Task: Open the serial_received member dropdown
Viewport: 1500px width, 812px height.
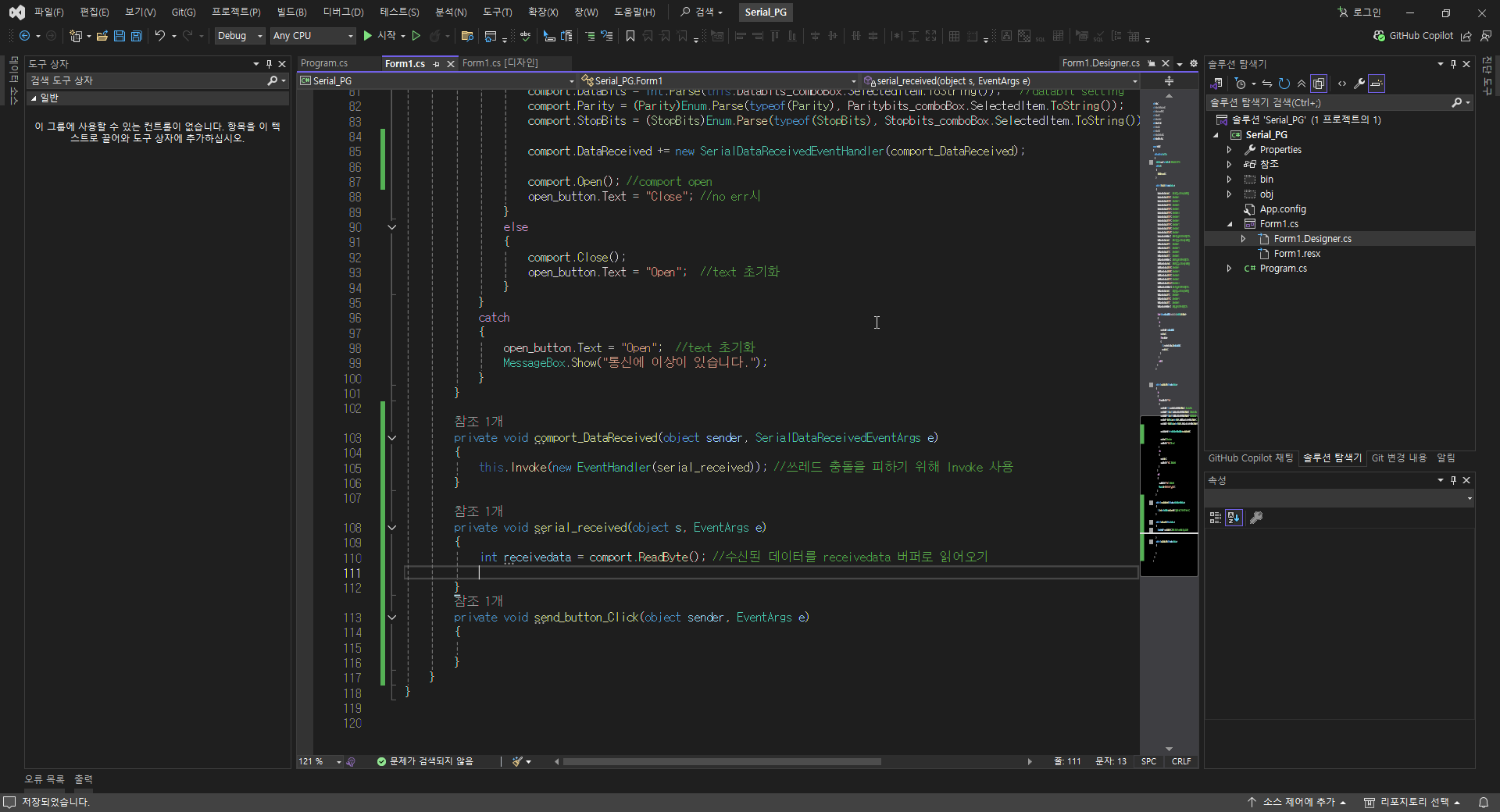Action: coord(1001,80)
